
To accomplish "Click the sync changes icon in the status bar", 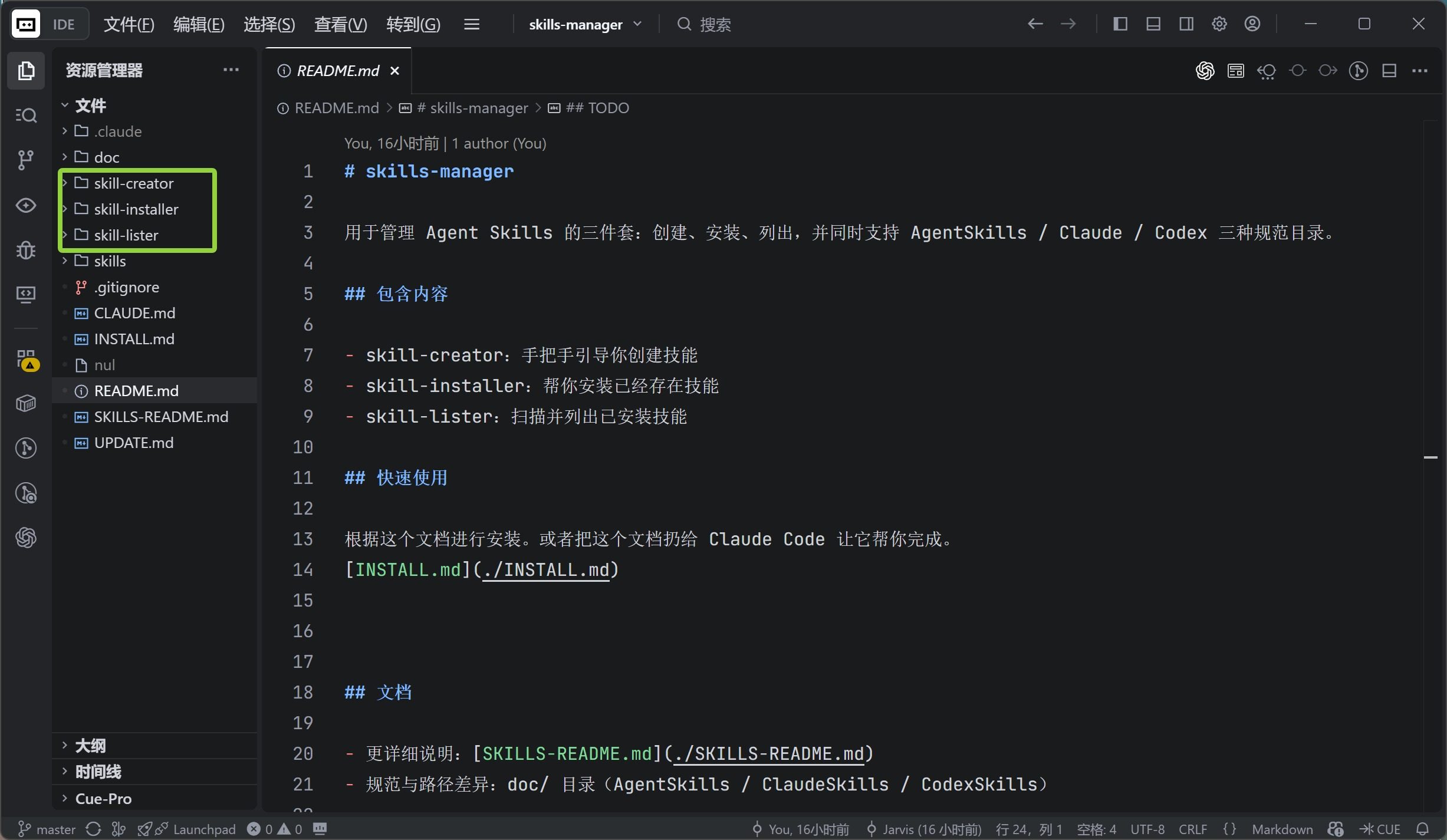I will point(93,829).
